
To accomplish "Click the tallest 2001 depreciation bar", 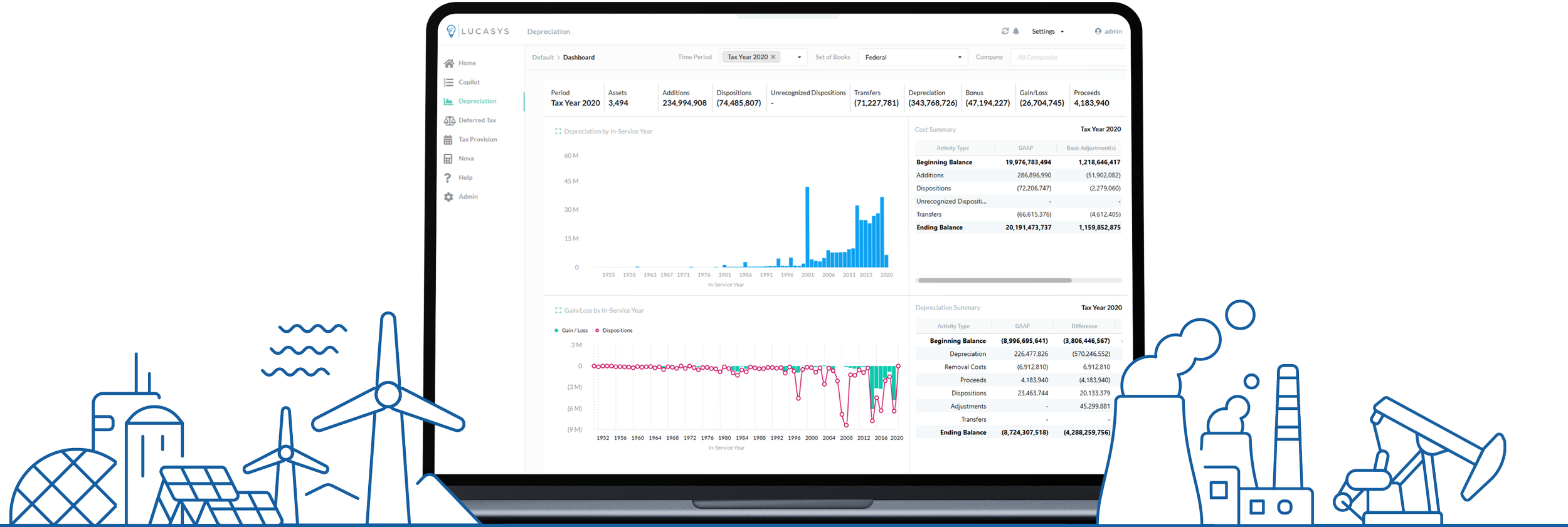I will point(807,227).
